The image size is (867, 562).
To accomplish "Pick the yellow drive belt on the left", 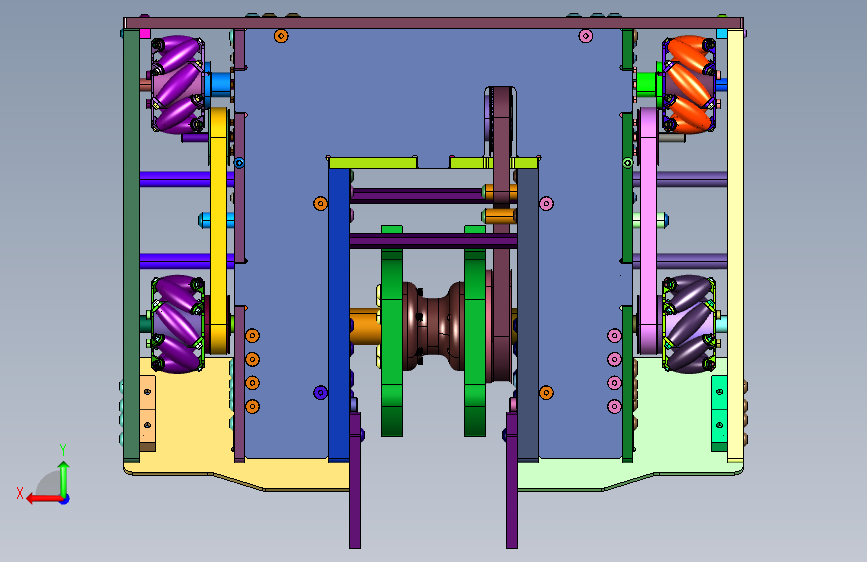I will (218, 231).
